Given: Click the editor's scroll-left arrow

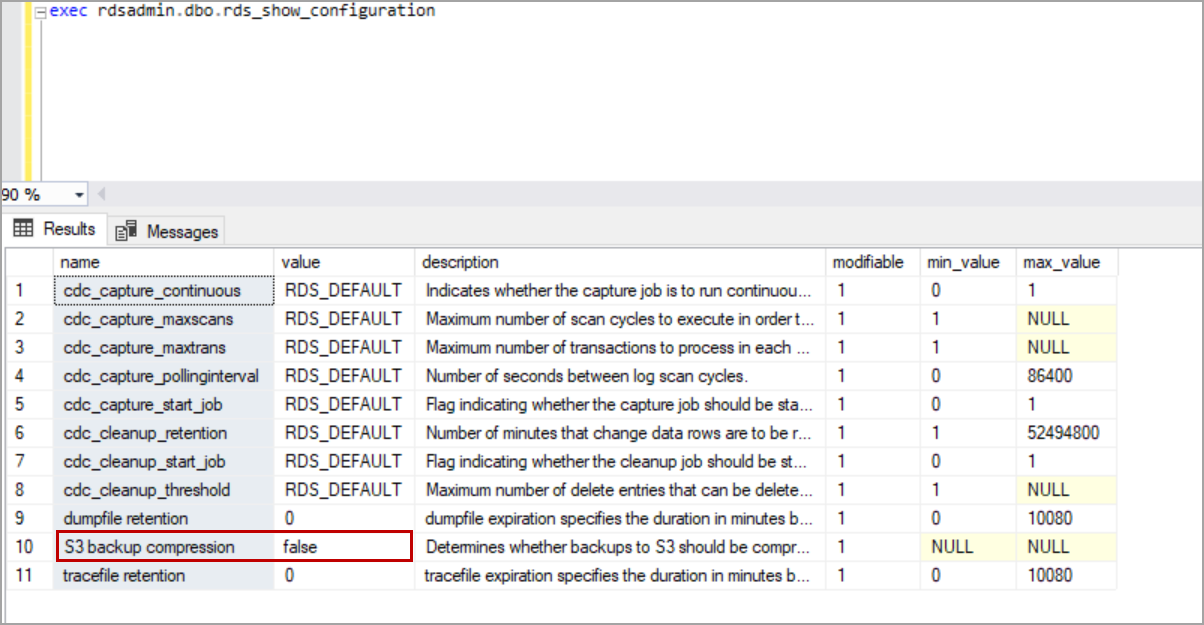Looking at the screenshot, I should pyautogui.click(x=101, y=194).
